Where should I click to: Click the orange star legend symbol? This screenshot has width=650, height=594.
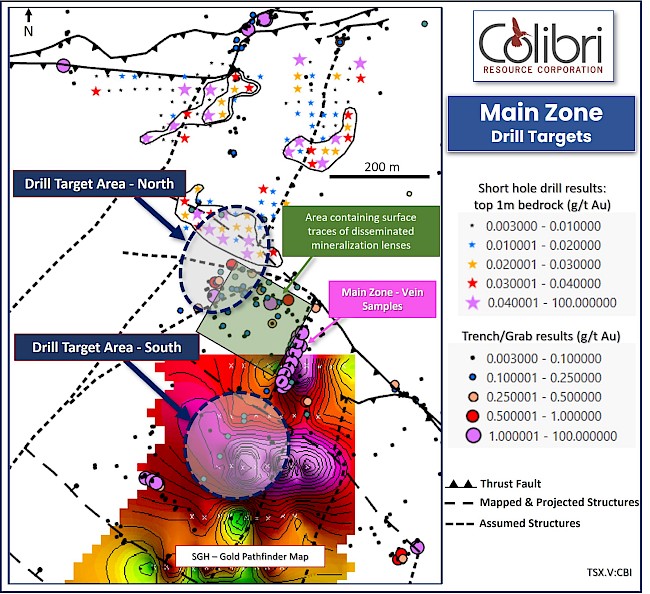[472, 264]
